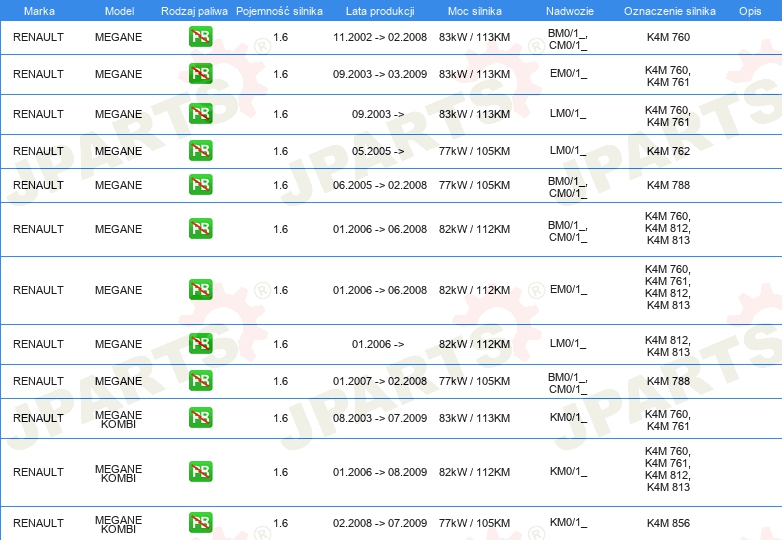782x540 pixels.
Task: Click the fuel icon in the K4M 856 row
Action: point(200,523)
